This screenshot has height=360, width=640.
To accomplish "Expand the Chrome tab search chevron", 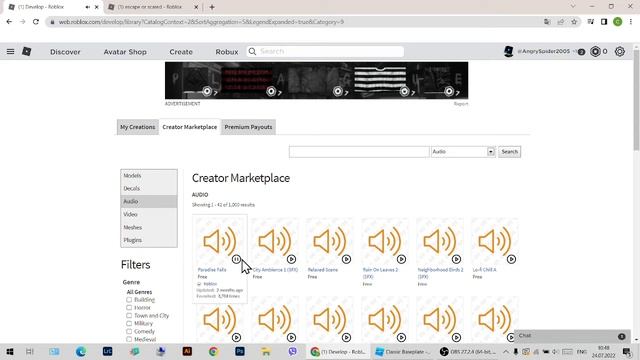I will pyautogui.click(x=573, y=7).
